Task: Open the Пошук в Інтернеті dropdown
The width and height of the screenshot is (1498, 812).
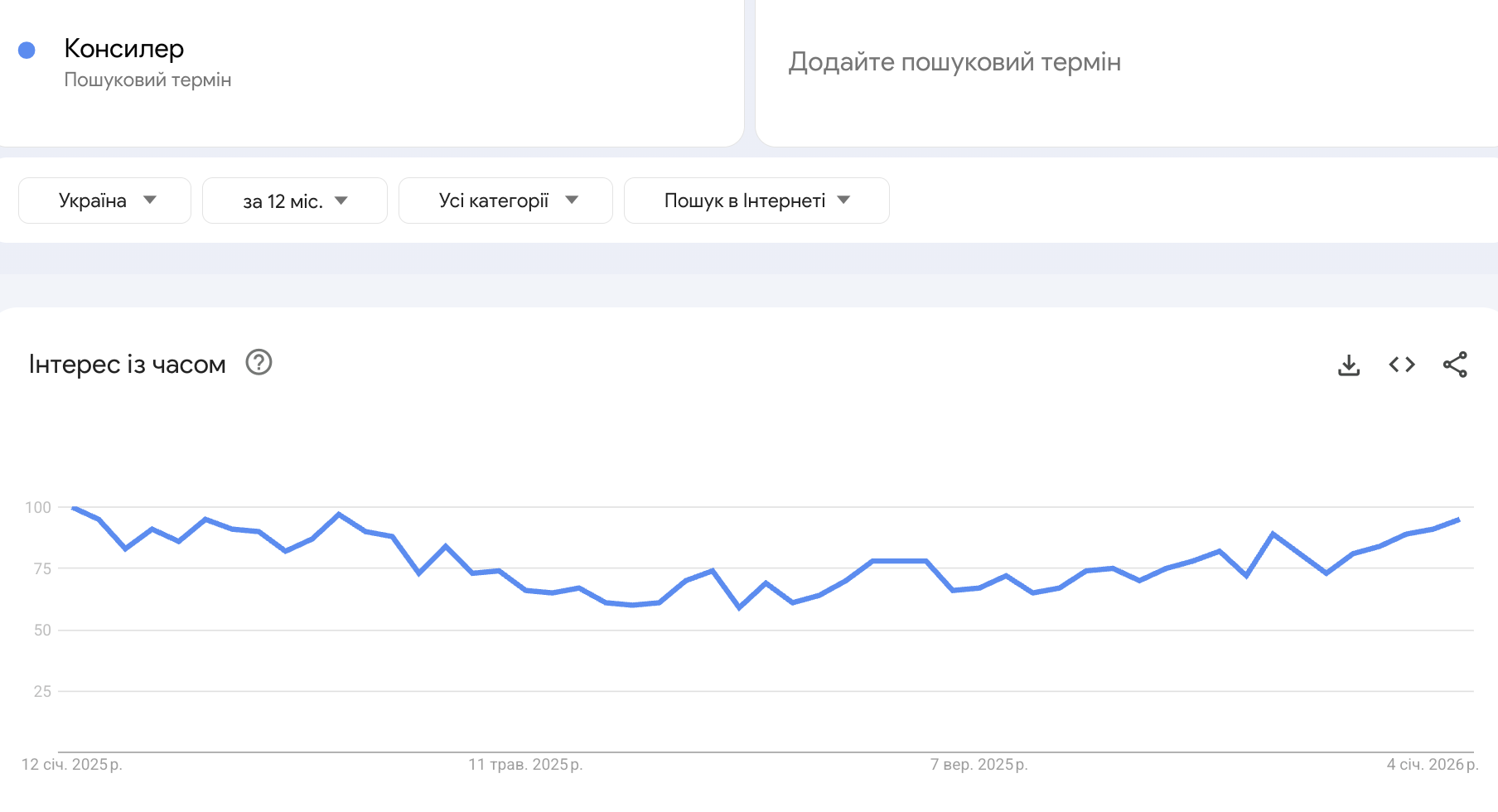Action: [x=756, y=200]
